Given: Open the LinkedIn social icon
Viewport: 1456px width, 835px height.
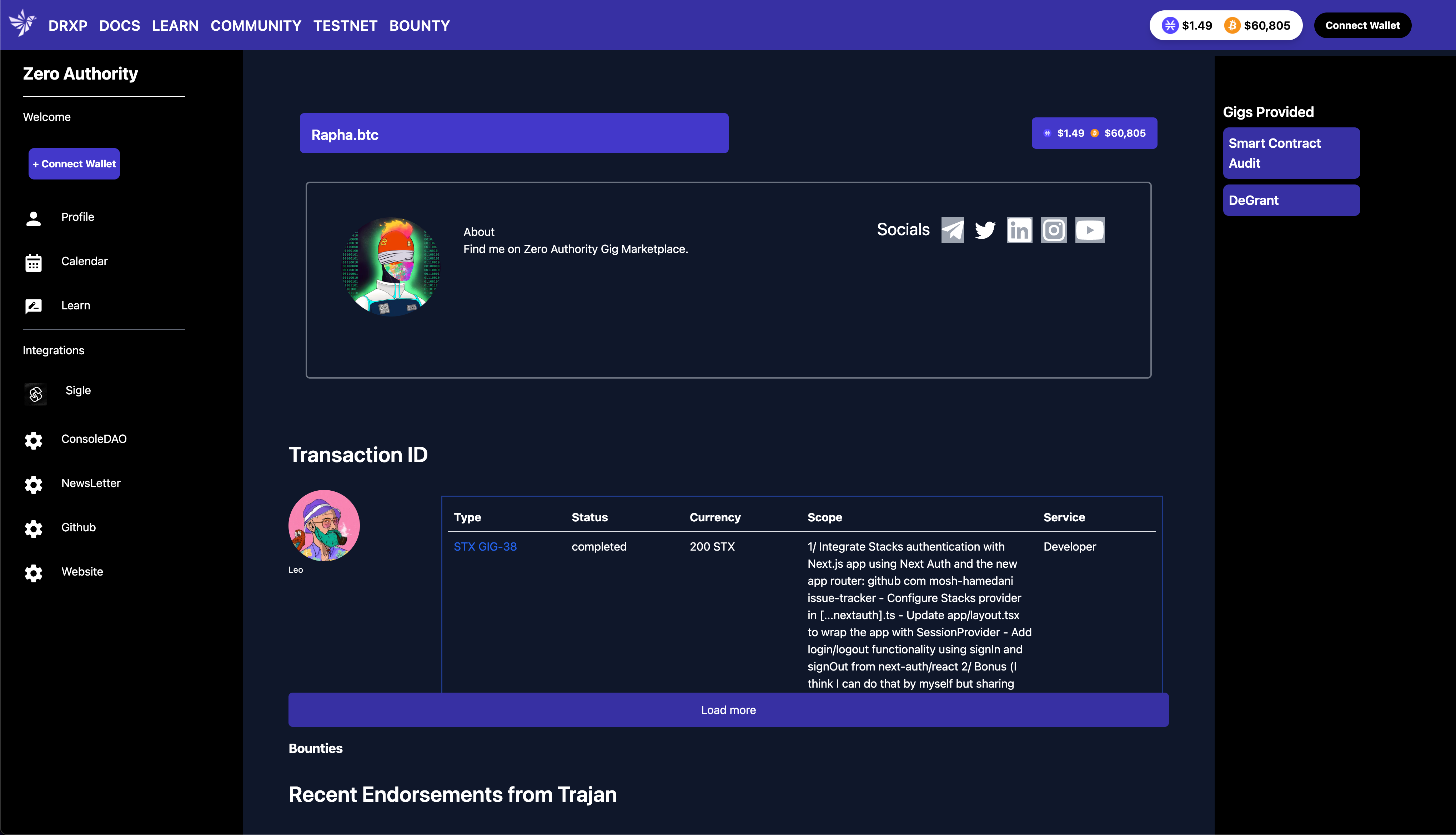Looking at the screenshot, I should 1019,230.
